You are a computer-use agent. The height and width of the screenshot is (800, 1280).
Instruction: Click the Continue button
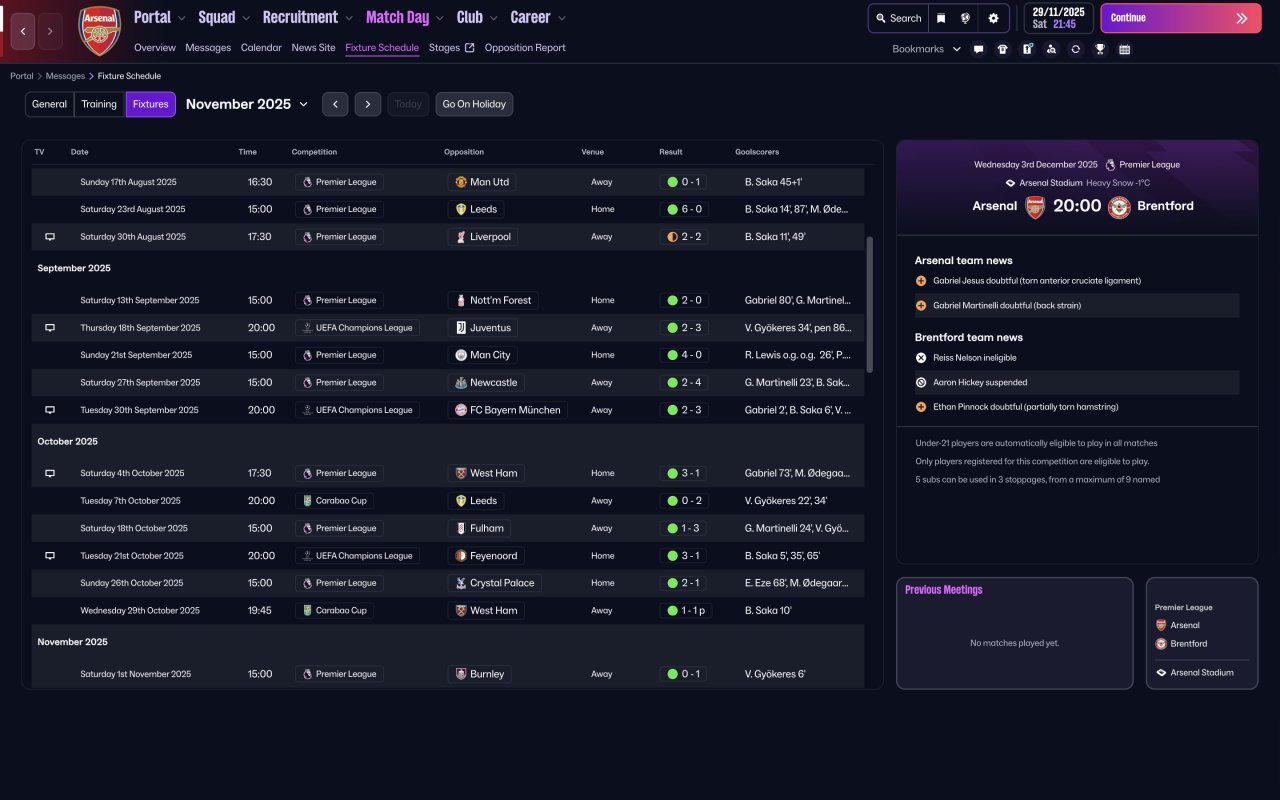(1181, 18)
